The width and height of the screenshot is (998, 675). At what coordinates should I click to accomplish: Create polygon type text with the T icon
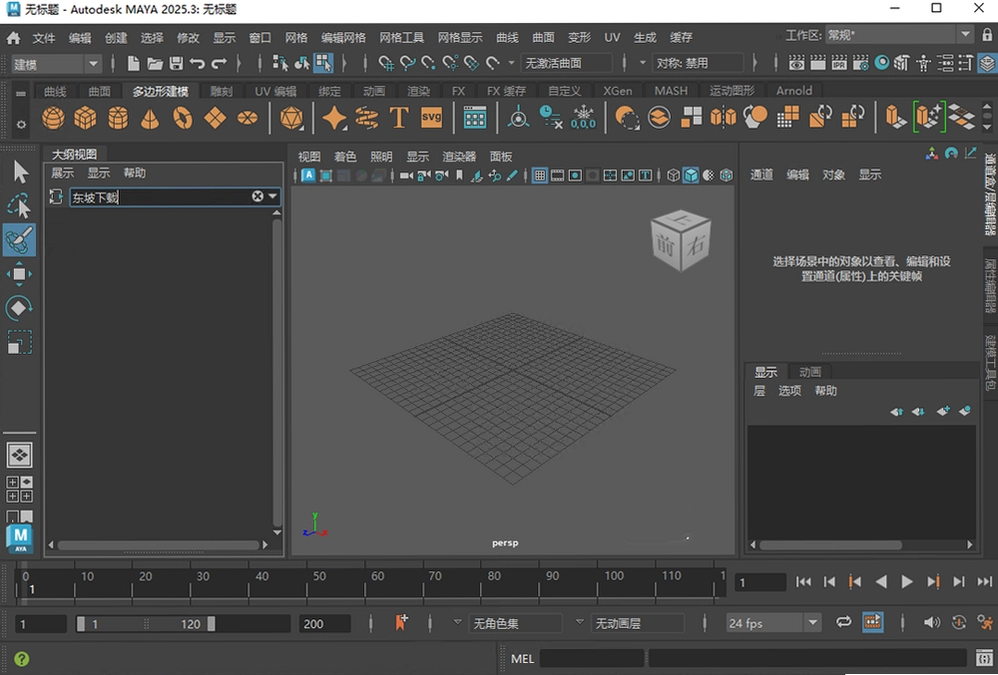[399, 118]
